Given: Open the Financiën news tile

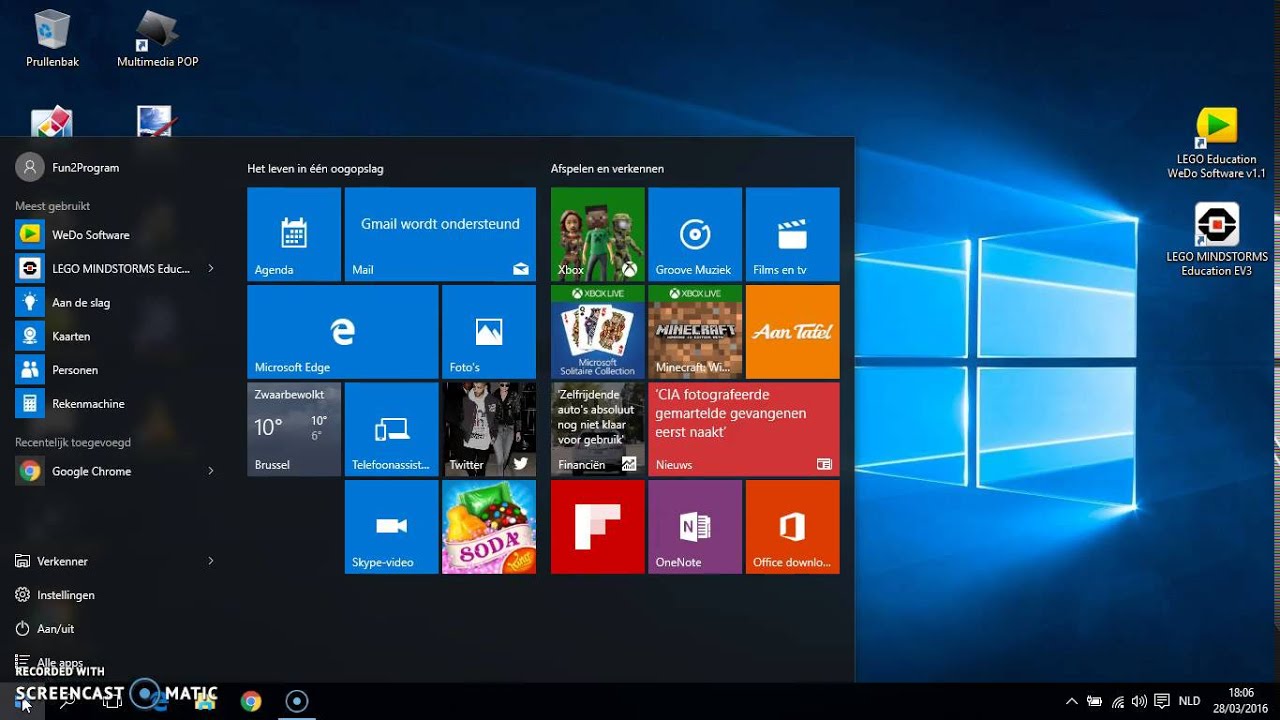Looking at the screenshot, I should (x=598, y=429).
